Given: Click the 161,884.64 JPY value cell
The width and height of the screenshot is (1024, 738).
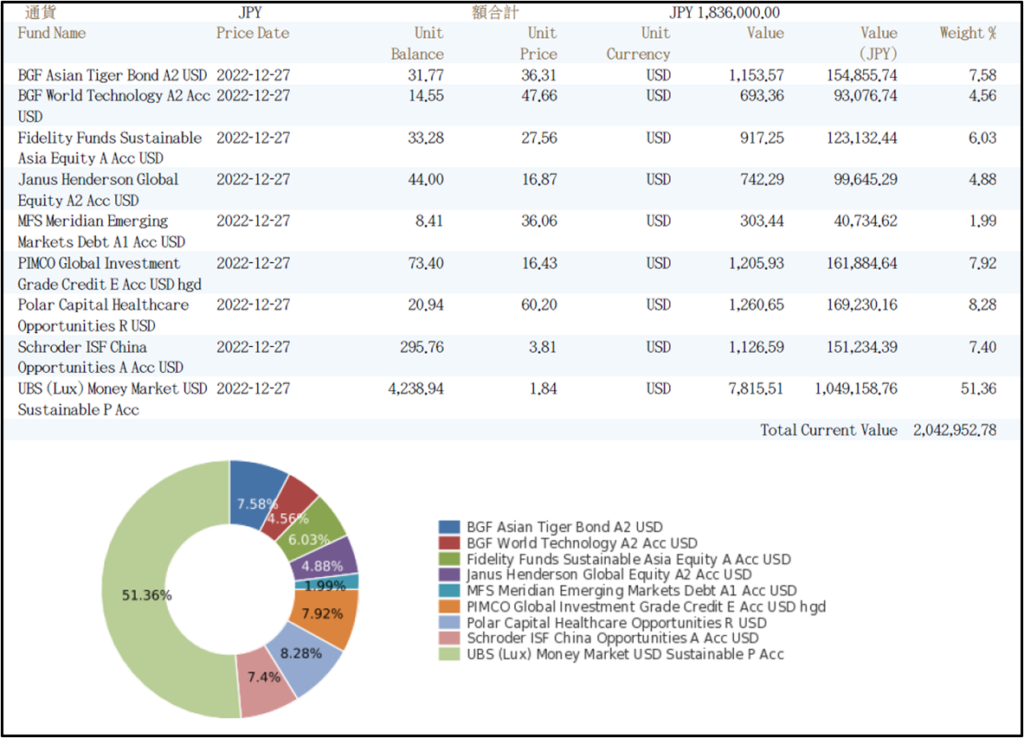Looking at the screenshot, I should [862, 263].
